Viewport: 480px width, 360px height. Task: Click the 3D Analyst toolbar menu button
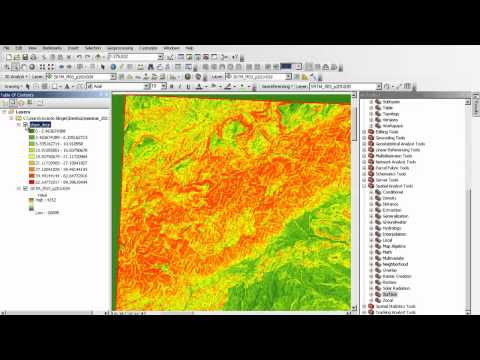pyautogui.click(x=14, y=77)
